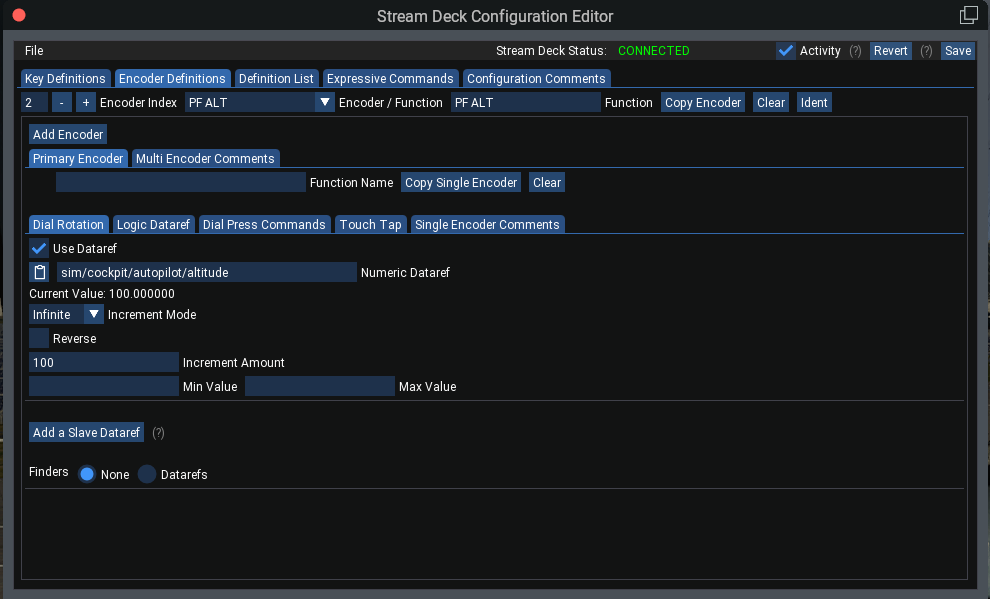Enable the Reverse checkbox

pyautogui.click(x=39, y=338)
